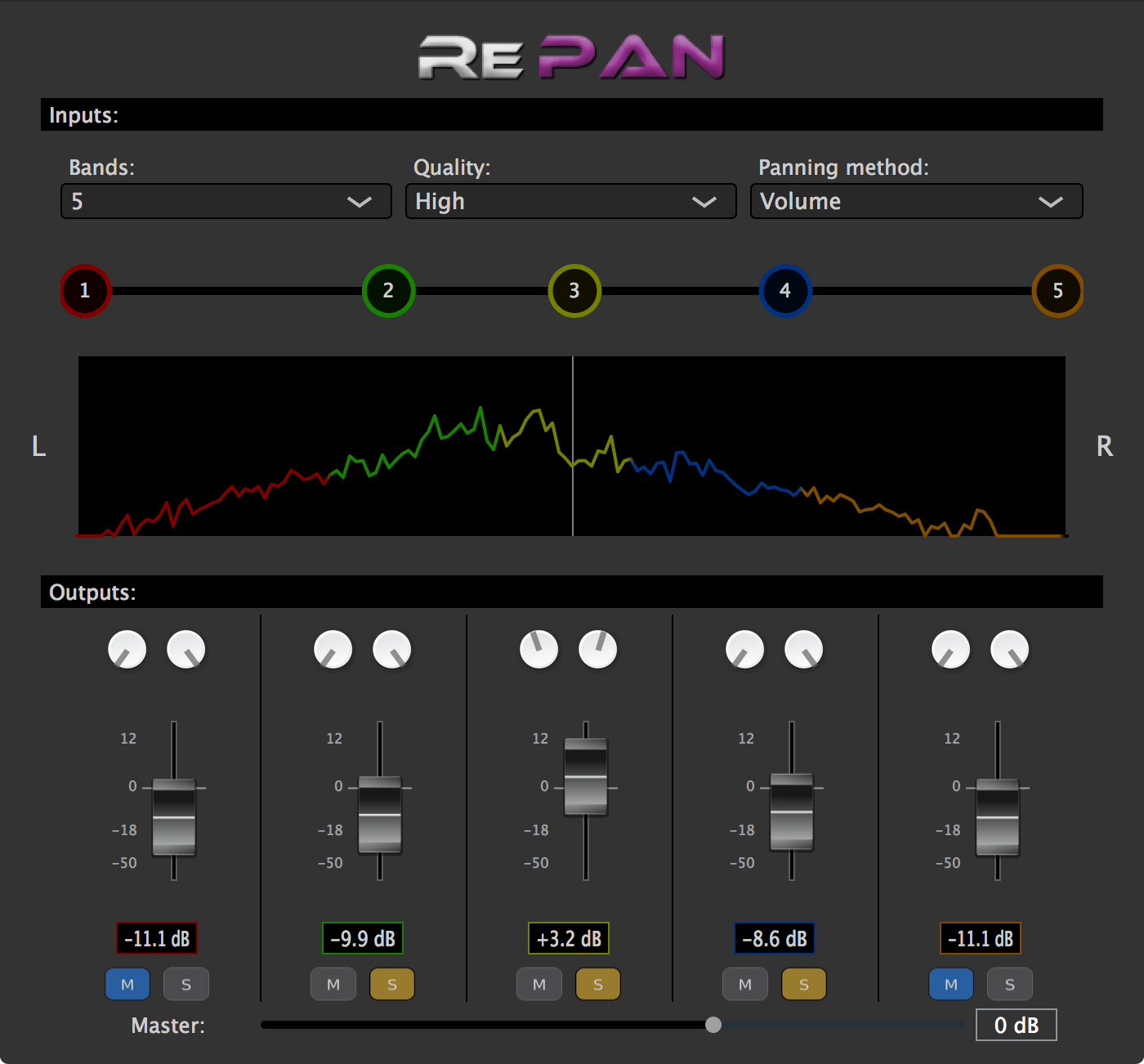Click the Master volume slider knob
Image resolution: width=1144 pixels, height=1064 pixels.
713,1025
